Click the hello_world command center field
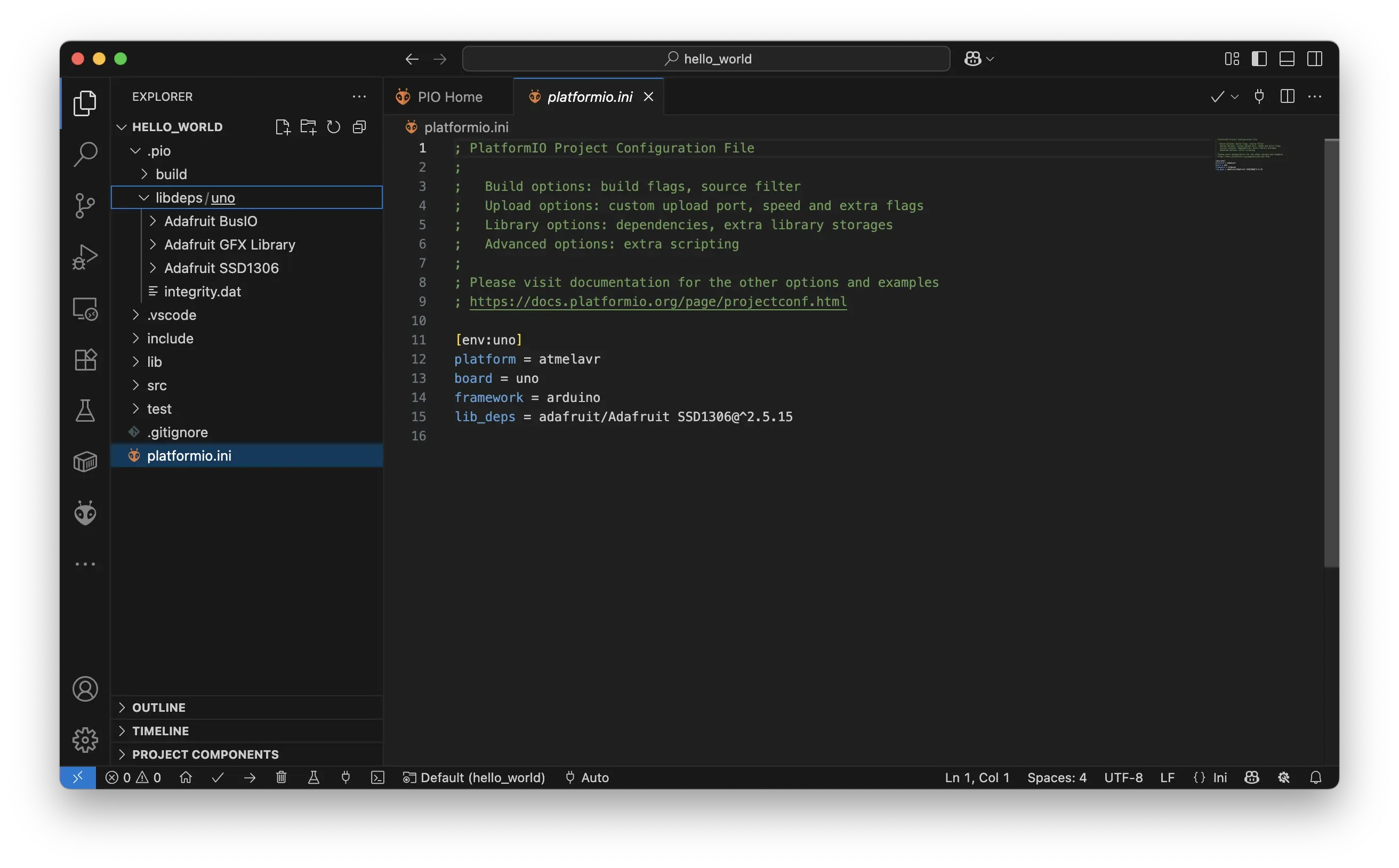The height and width of the screenshot is (868, 1399). 705,58
